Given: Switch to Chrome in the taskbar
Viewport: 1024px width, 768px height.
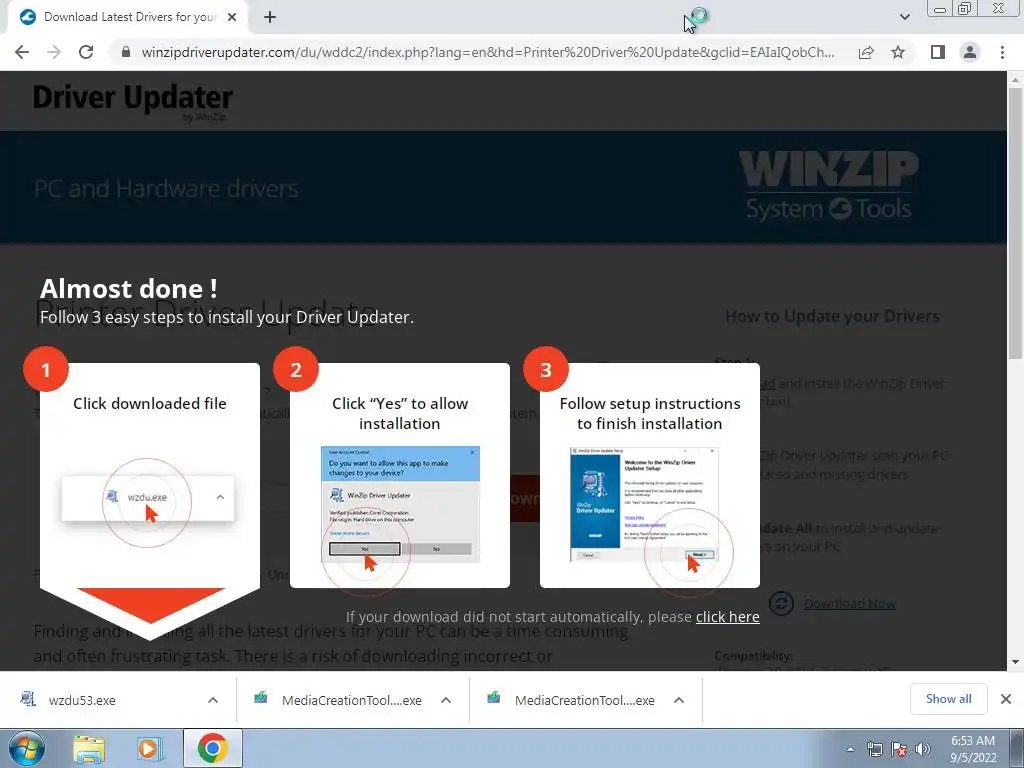Looking at the screenshot, I should (212, 748).
